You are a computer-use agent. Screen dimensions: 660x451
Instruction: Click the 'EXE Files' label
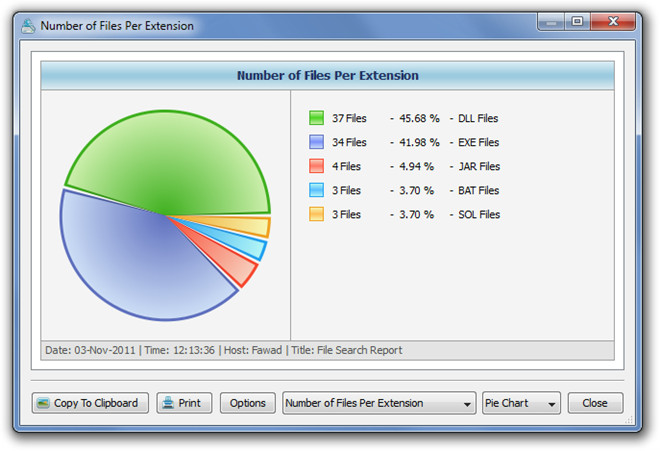click(478, 142)
